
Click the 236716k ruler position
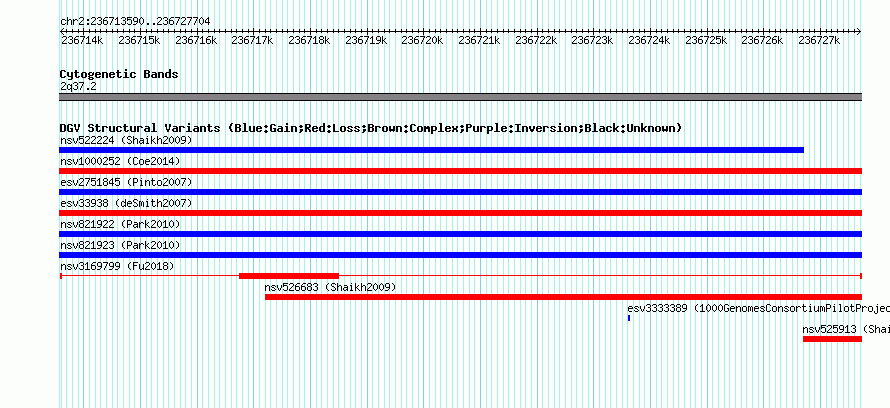(x=196, y=40)
